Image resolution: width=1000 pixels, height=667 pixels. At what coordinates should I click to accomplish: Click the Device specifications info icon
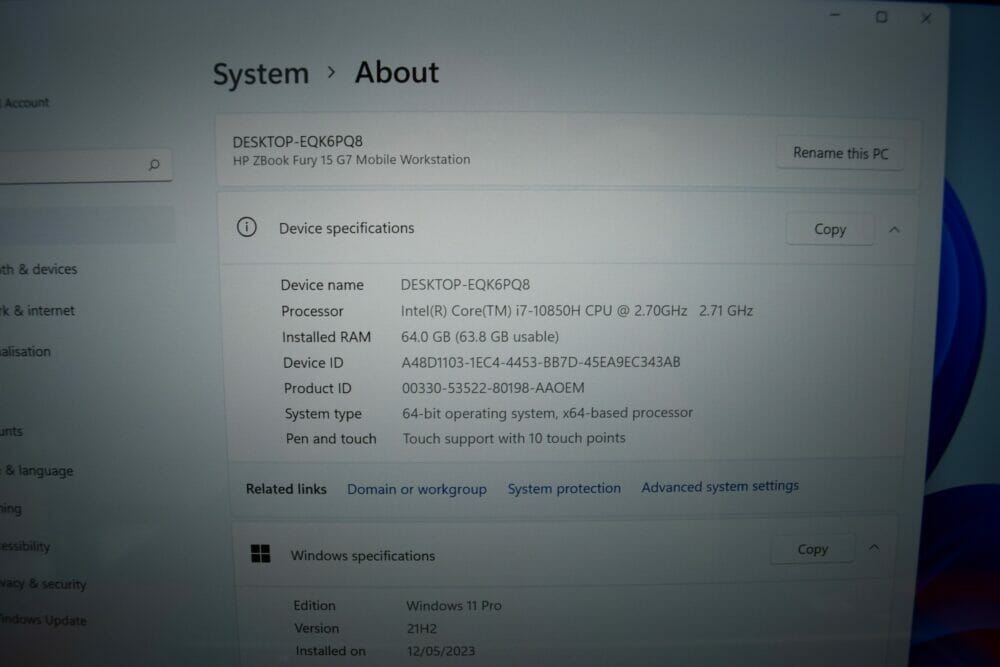pyautogui.click(x=247, y=227)
